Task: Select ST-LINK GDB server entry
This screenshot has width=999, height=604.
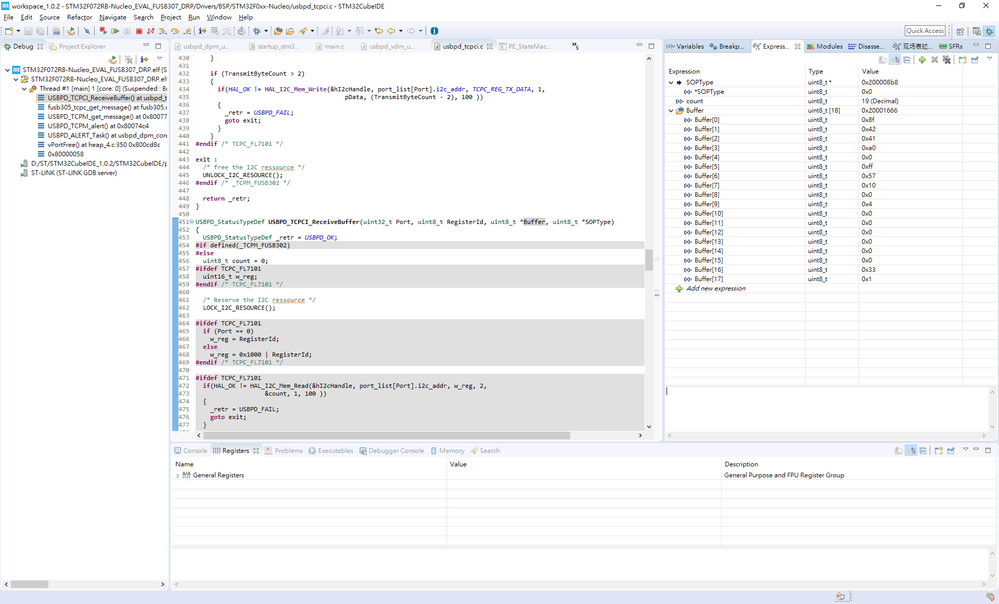Action: 69,173
